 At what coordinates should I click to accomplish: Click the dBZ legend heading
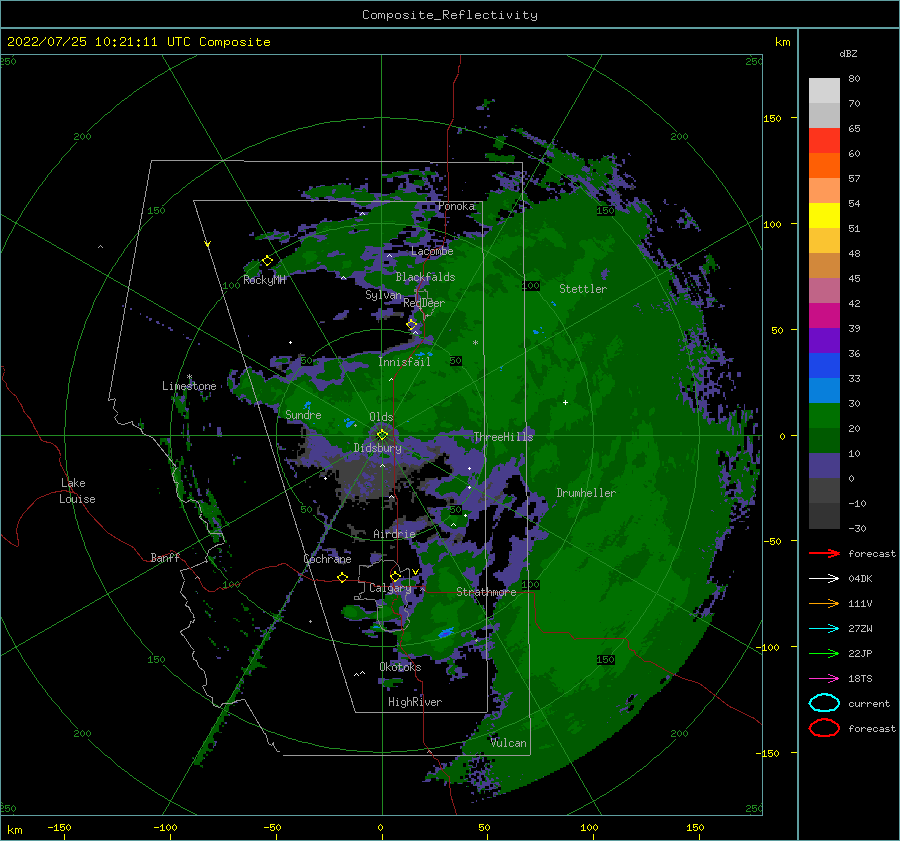click(x=848, y=53)
